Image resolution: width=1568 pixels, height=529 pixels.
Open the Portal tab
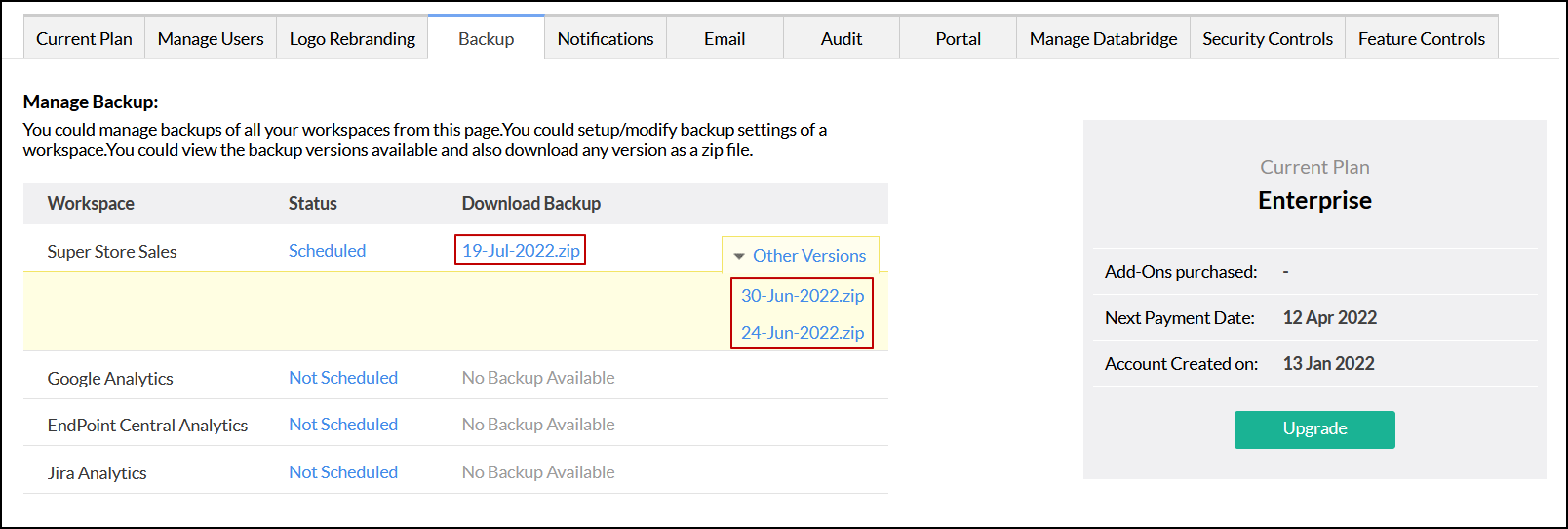(958, 39)
